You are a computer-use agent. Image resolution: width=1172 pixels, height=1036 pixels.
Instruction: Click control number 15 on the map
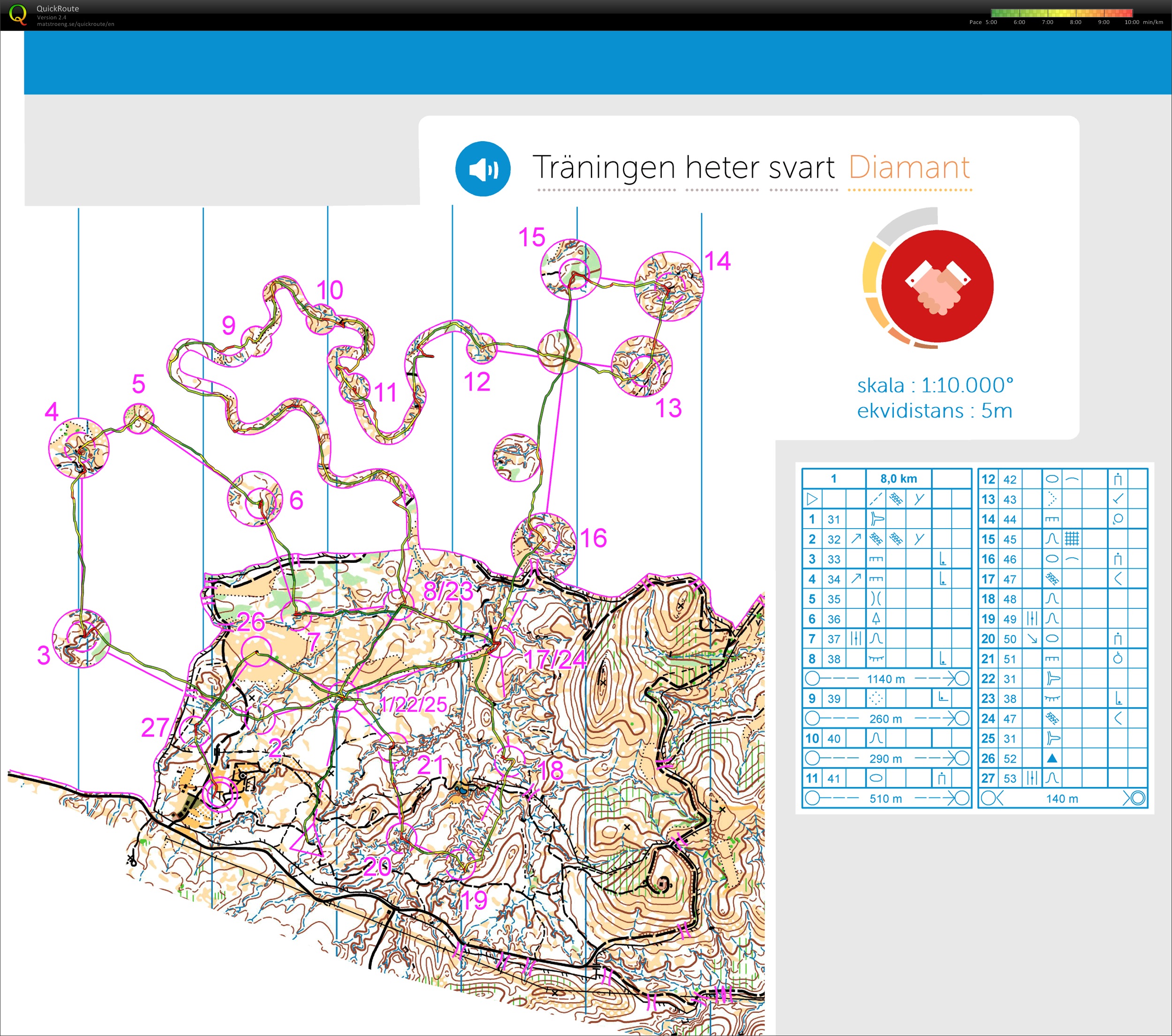(x=531, y=237)
